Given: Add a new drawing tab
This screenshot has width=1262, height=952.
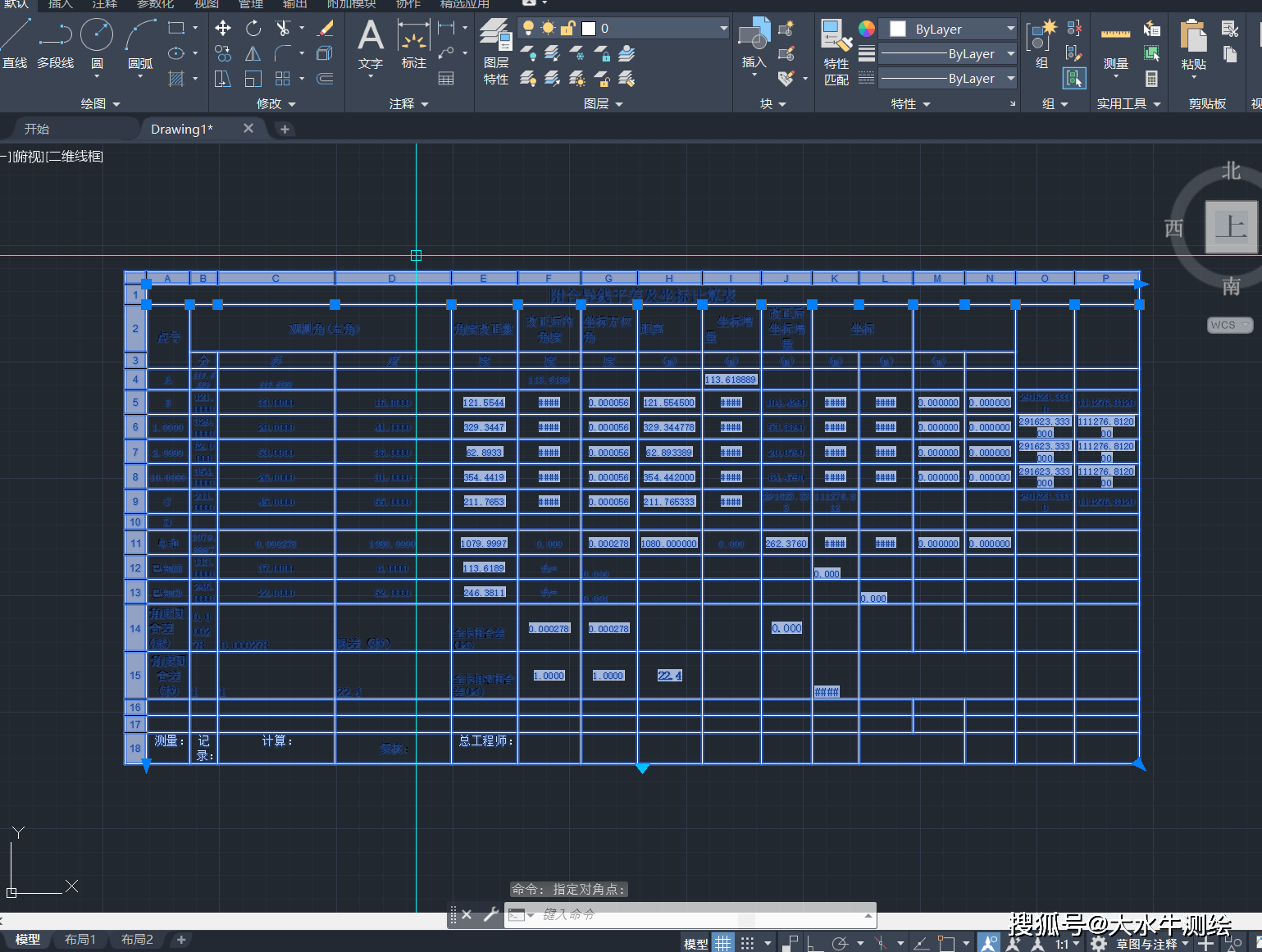Looking at the screenshot, I should click(x=285, y=129).
